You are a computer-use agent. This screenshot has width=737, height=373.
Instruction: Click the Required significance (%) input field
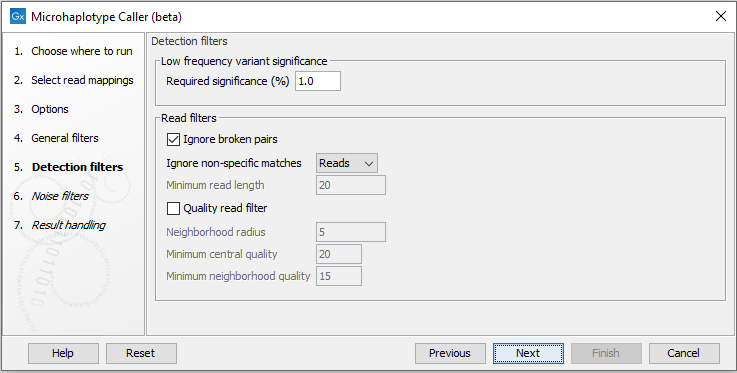click(318, 81)
